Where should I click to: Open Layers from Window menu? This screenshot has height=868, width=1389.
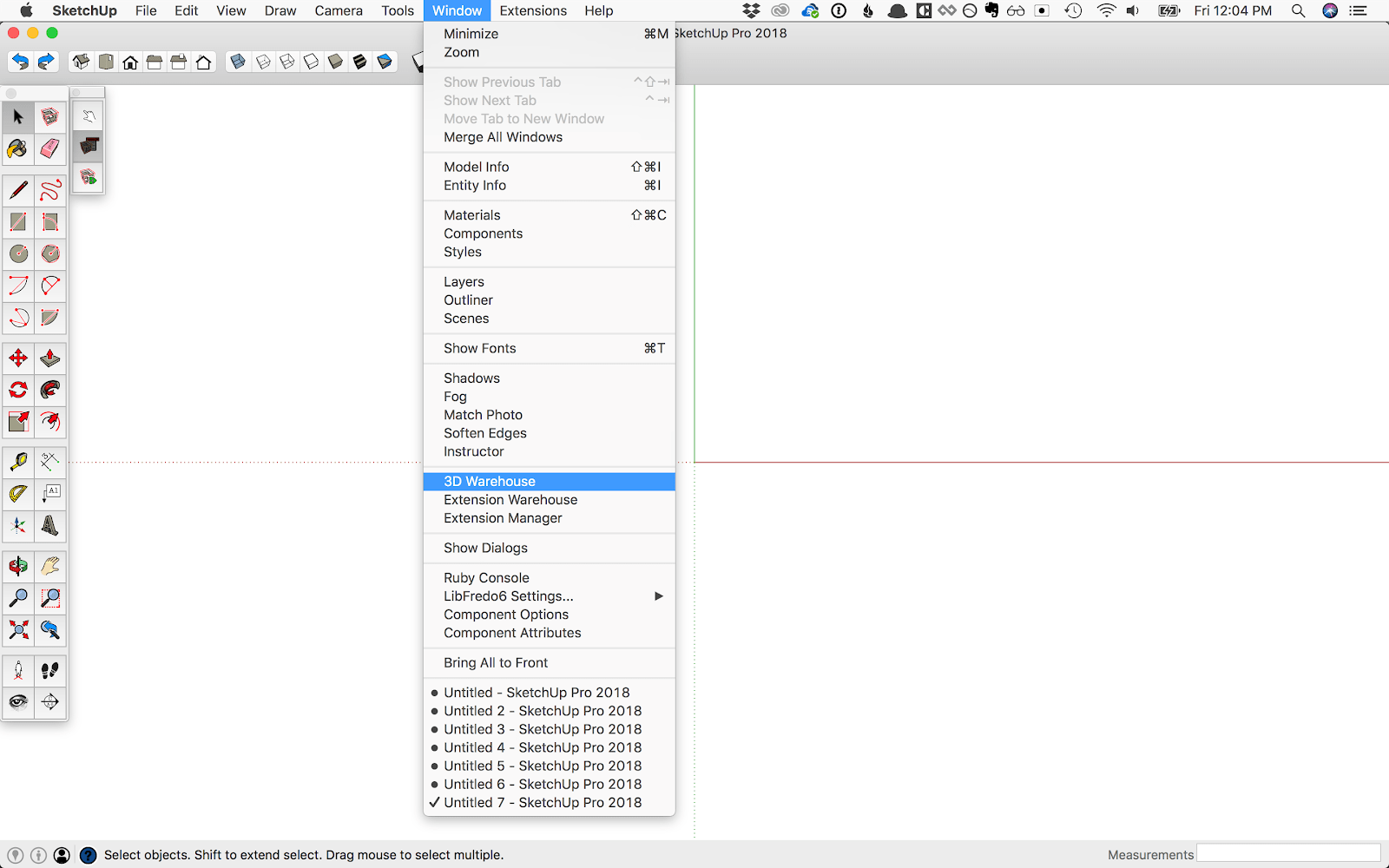coord(549,282)
